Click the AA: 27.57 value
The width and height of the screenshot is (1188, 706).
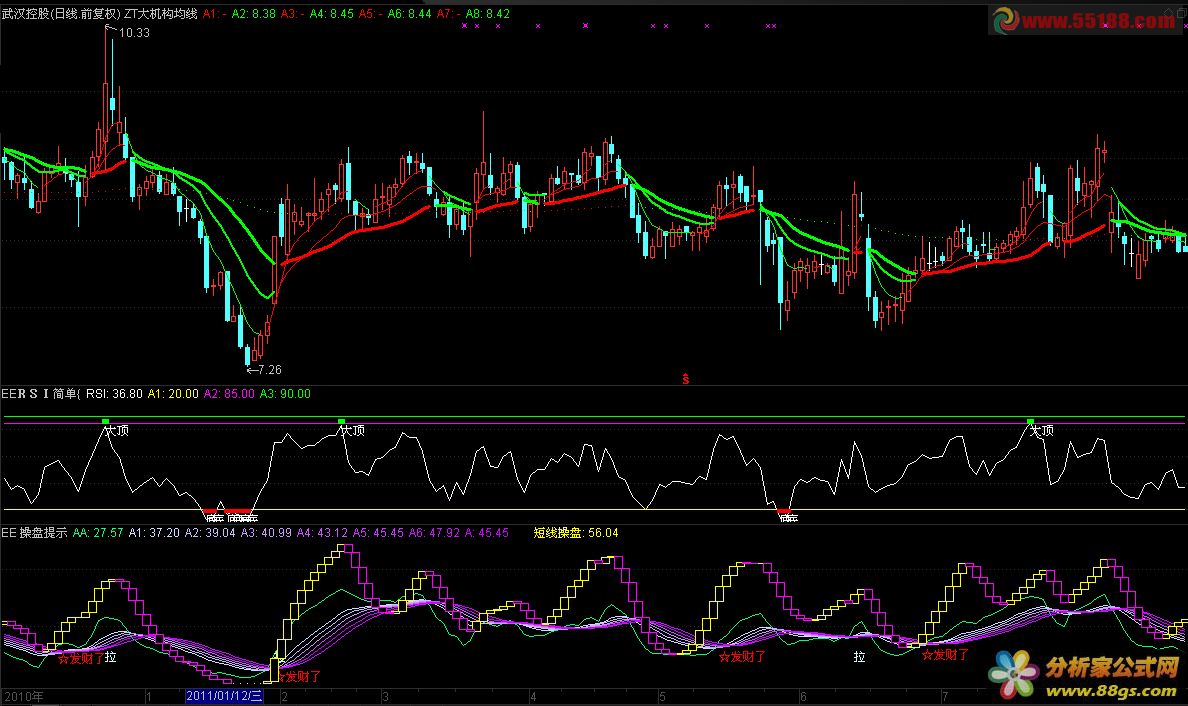click(x=98, y=533)
